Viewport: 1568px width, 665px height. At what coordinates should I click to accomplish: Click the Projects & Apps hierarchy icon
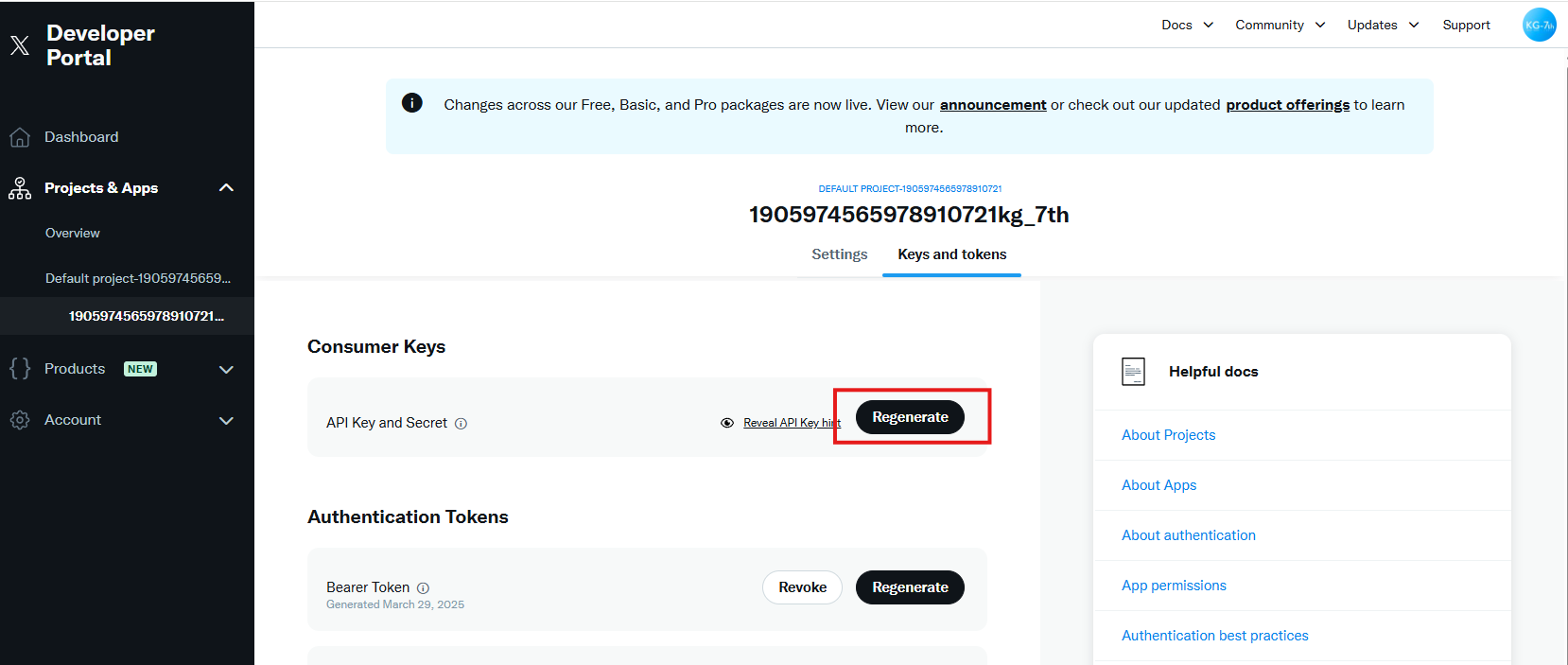click(20, 188)
